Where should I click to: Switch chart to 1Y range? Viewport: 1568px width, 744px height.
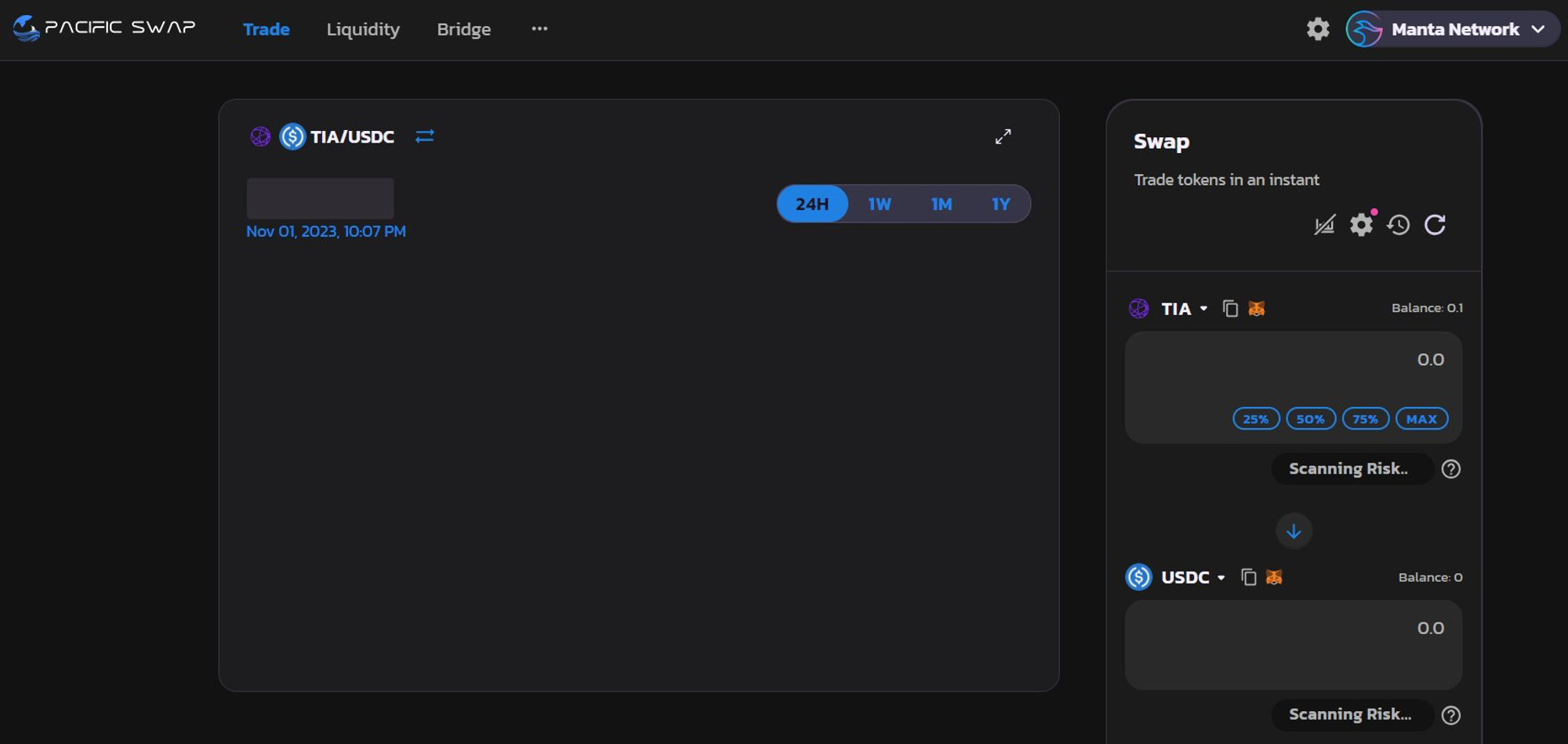pyautogui.click(x=1000, y=204)
